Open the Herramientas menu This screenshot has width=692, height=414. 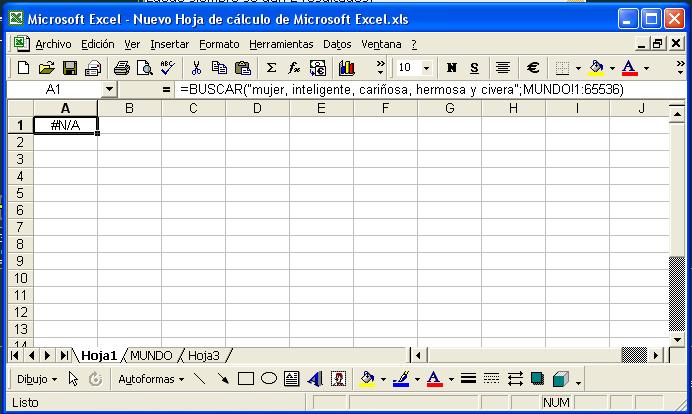pos(281,44)
